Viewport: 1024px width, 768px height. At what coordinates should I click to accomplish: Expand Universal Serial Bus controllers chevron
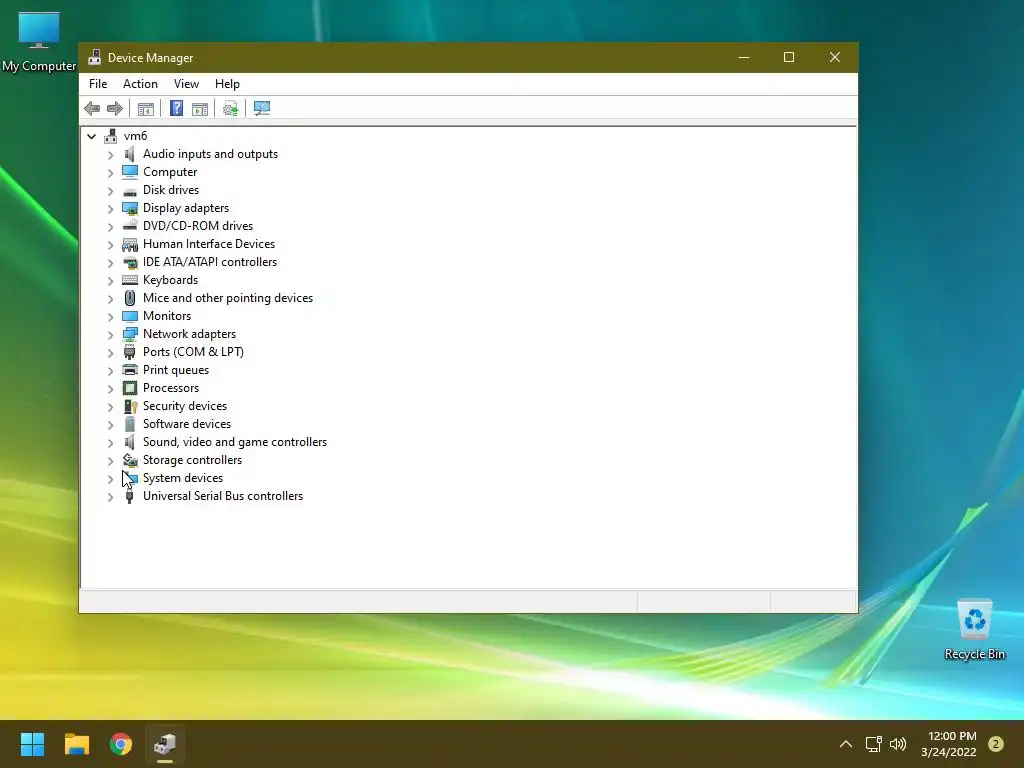[x=110, y=497]
